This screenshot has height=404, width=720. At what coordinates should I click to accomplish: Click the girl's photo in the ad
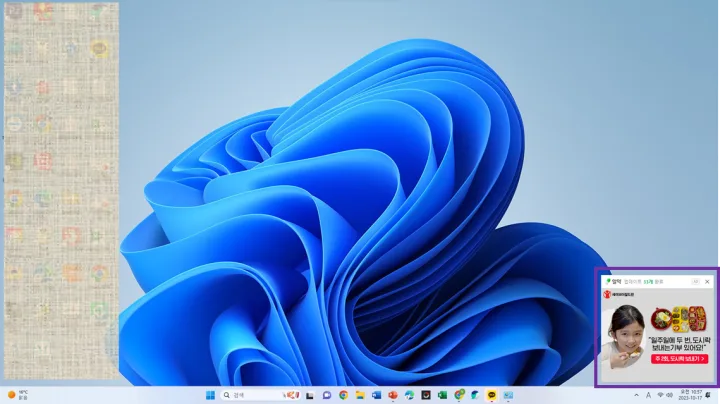point(623,337)
